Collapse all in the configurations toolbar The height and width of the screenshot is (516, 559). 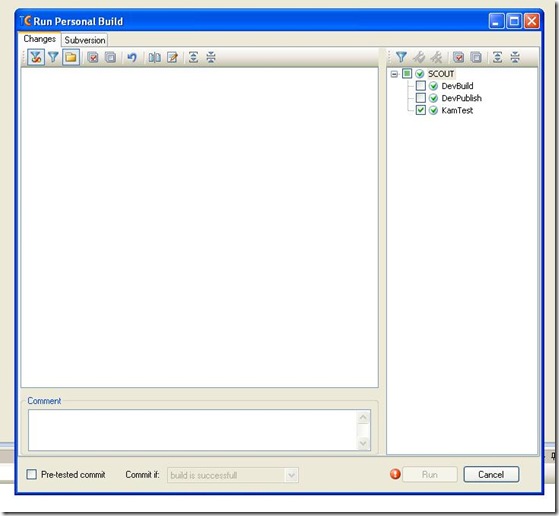pyautogui.click(x=515, y=57)
